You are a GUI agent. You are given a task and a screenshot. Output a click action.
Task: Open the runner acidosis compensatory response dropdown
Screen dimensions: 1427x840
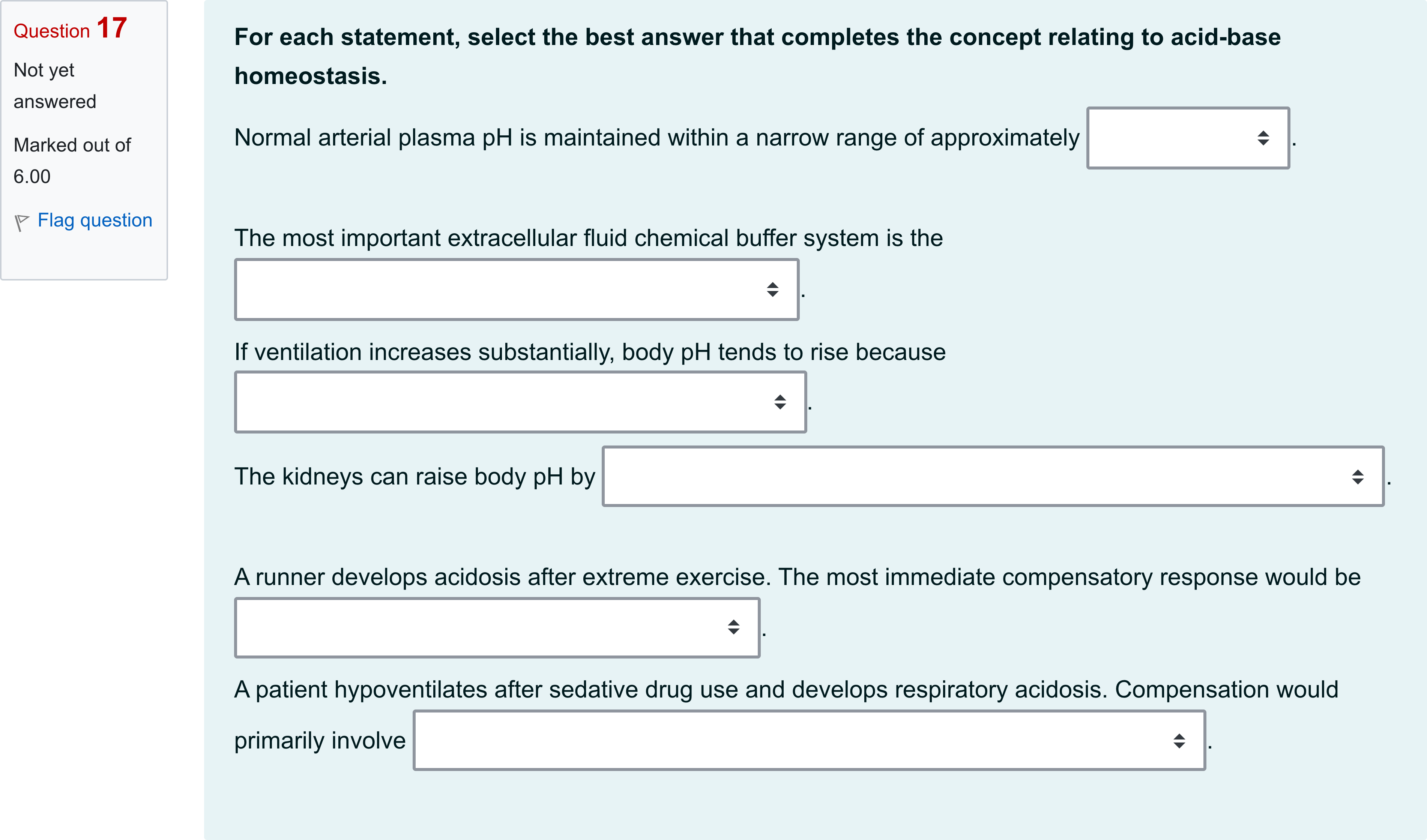[x=497, y=627]
